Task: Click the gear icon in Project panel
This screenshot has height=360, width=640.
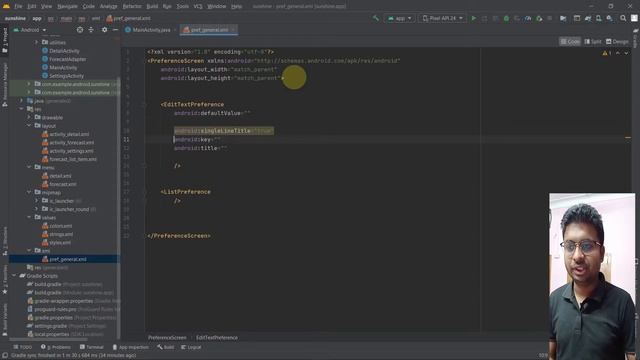Action: coord(104,30)
